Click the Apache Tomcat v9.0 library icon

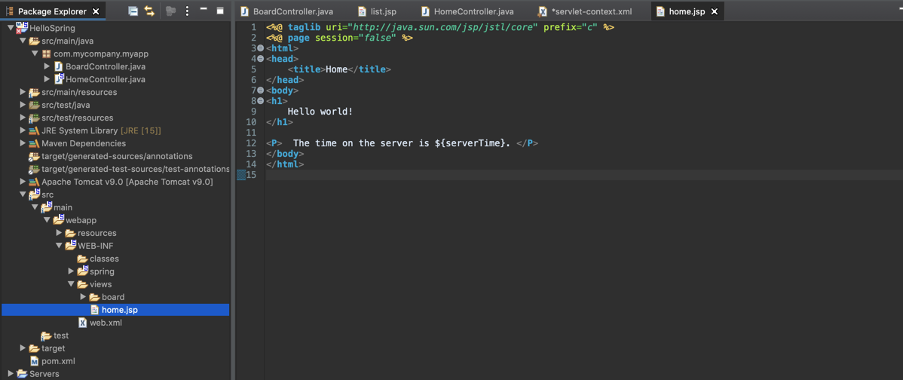33,182
